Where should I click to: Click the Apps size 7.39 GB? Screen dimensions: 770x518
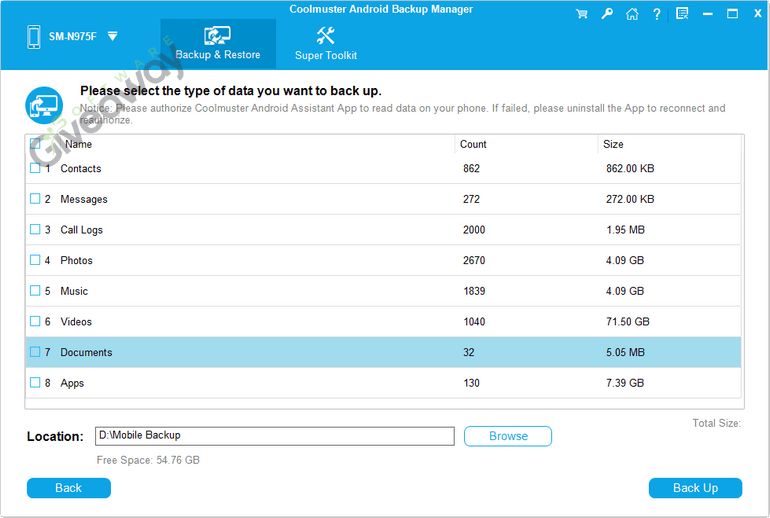[624, 383]
